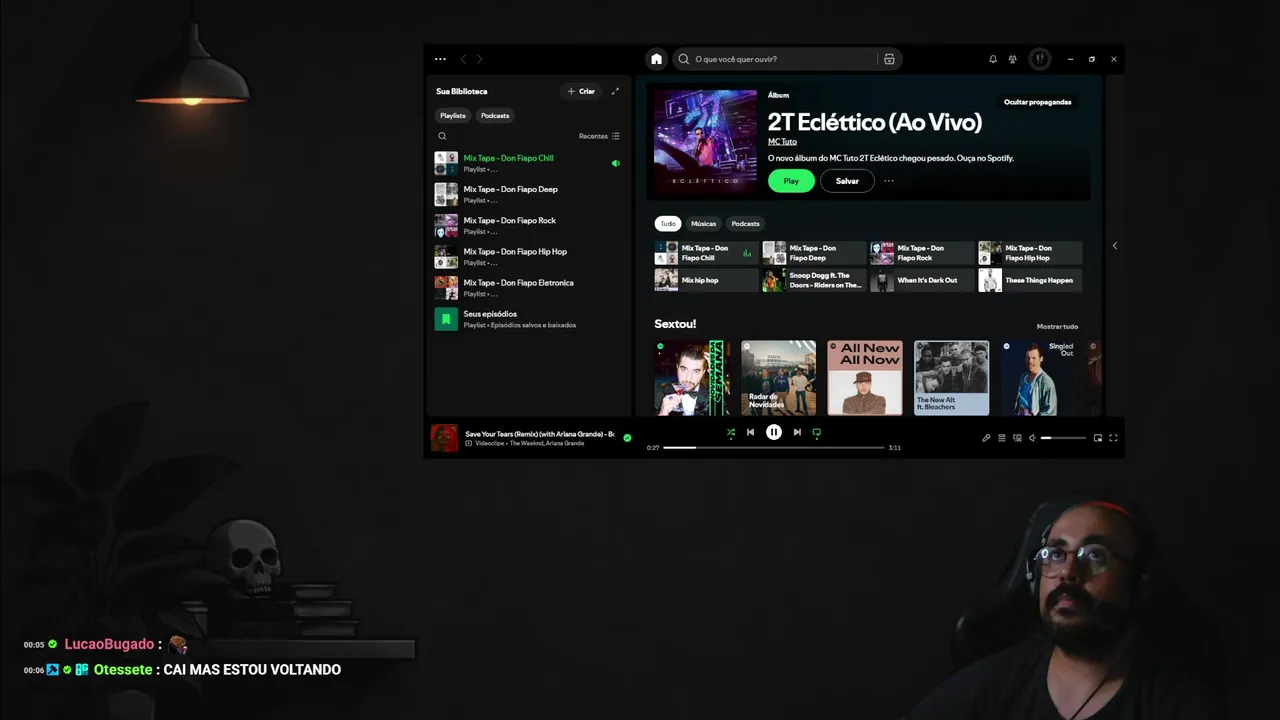Open The New Alt ft. Bleachers card
The height and width of the screenshot is (720, 1280).
(x=951, y=378)
